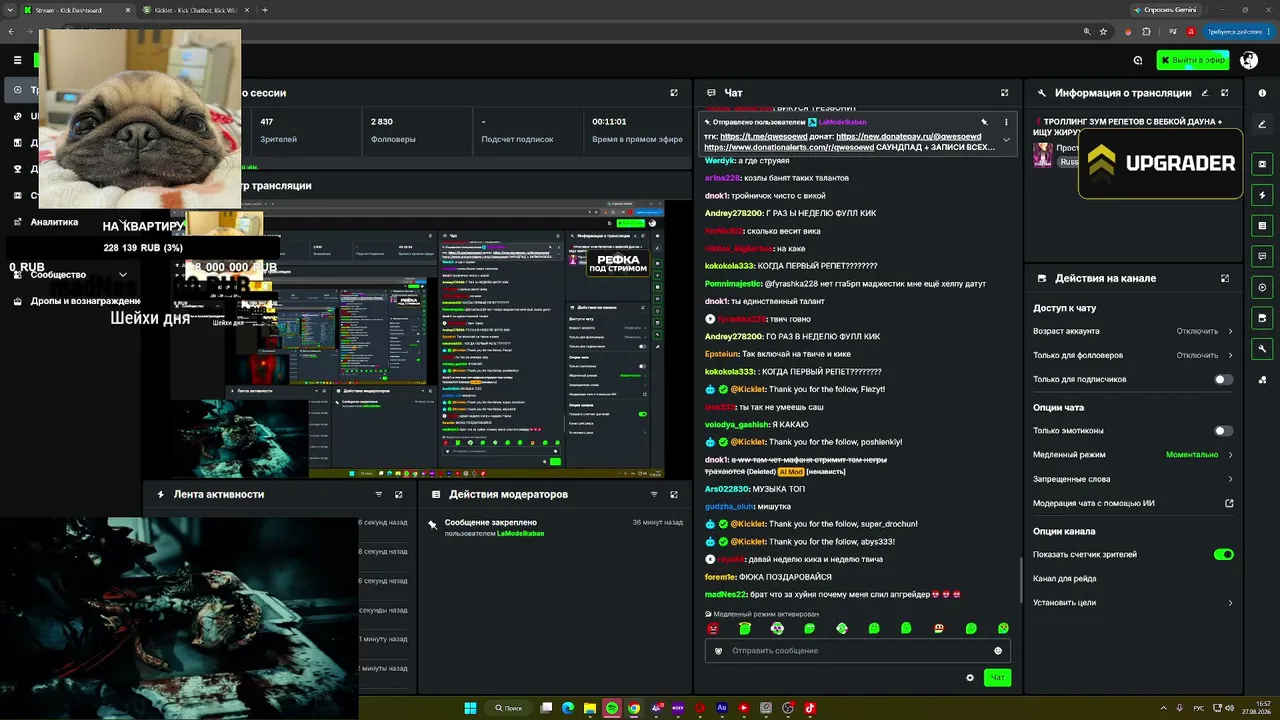Open the emoji picker in message box
Screen dimensions: 1280x720
click(998, 651)
